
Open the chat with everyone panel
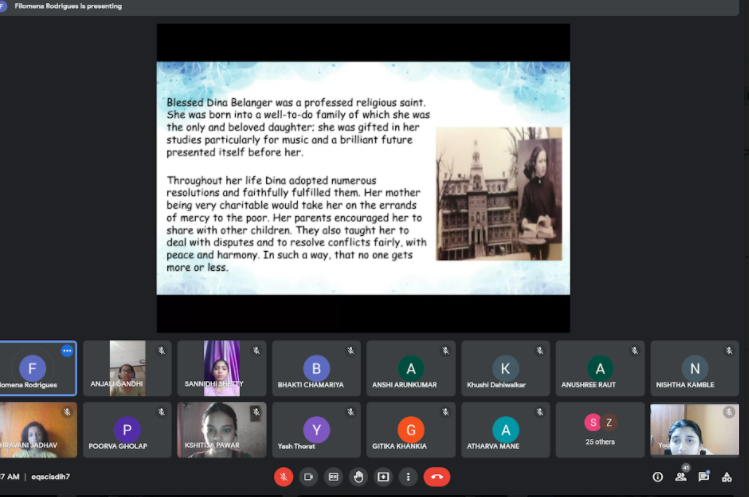pyautogui.click(x=704, y=477)
